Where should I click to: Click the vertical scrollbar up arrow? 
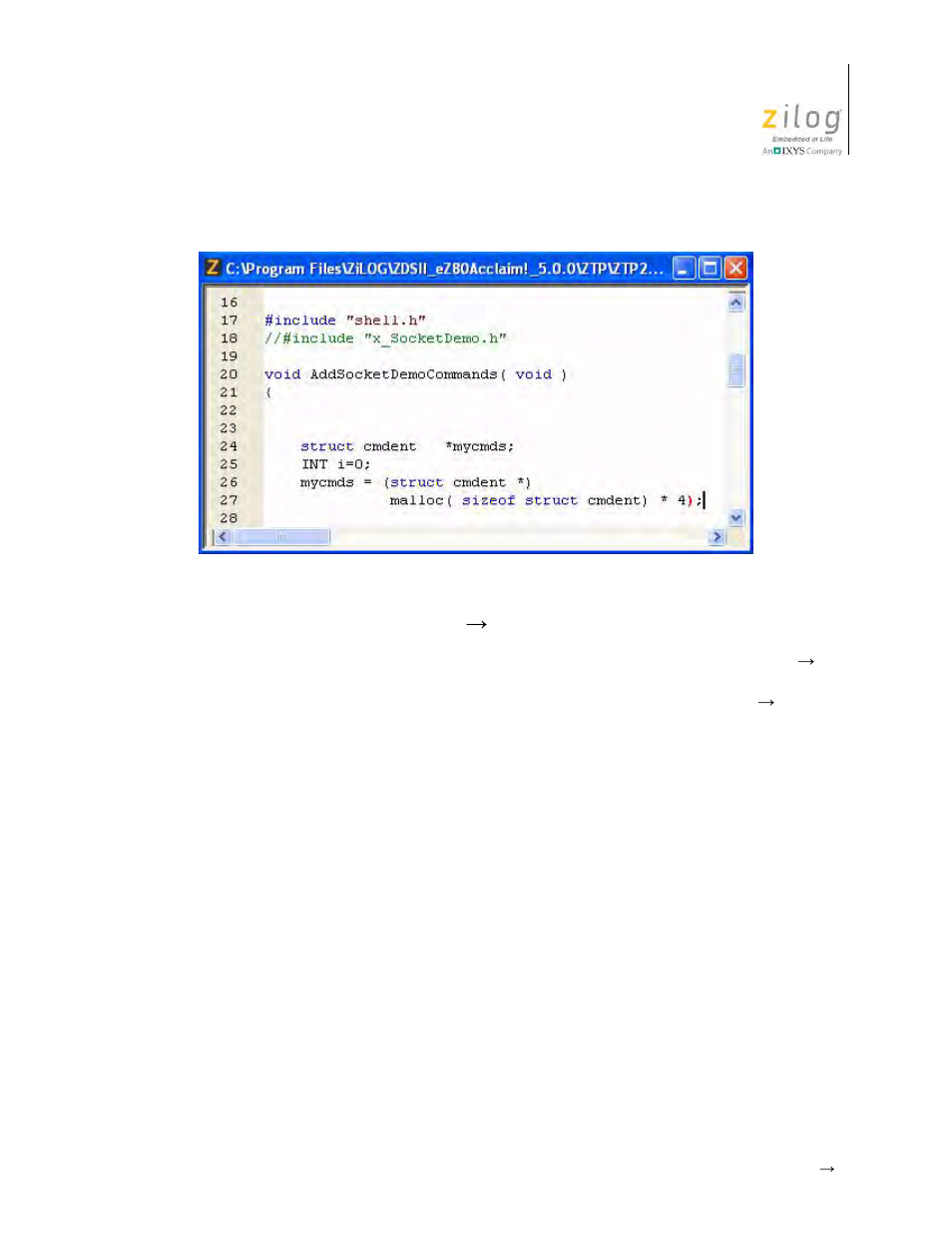point(736,302)
